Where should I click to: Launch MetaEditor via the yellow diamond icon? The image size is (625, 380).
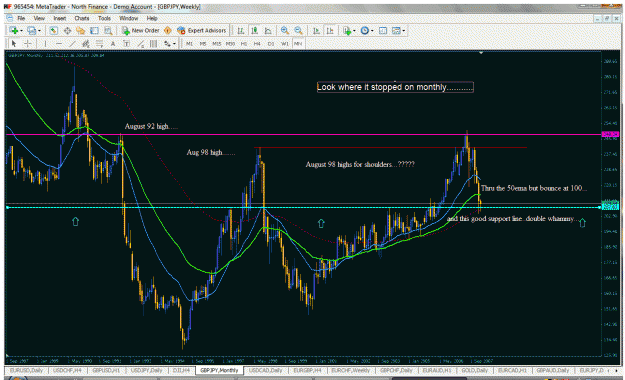[x=168, y=31]
